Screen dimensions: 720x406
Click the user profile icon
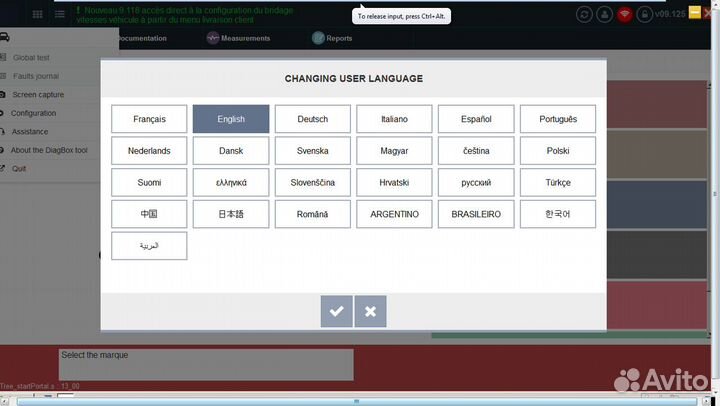coord(604,14)
